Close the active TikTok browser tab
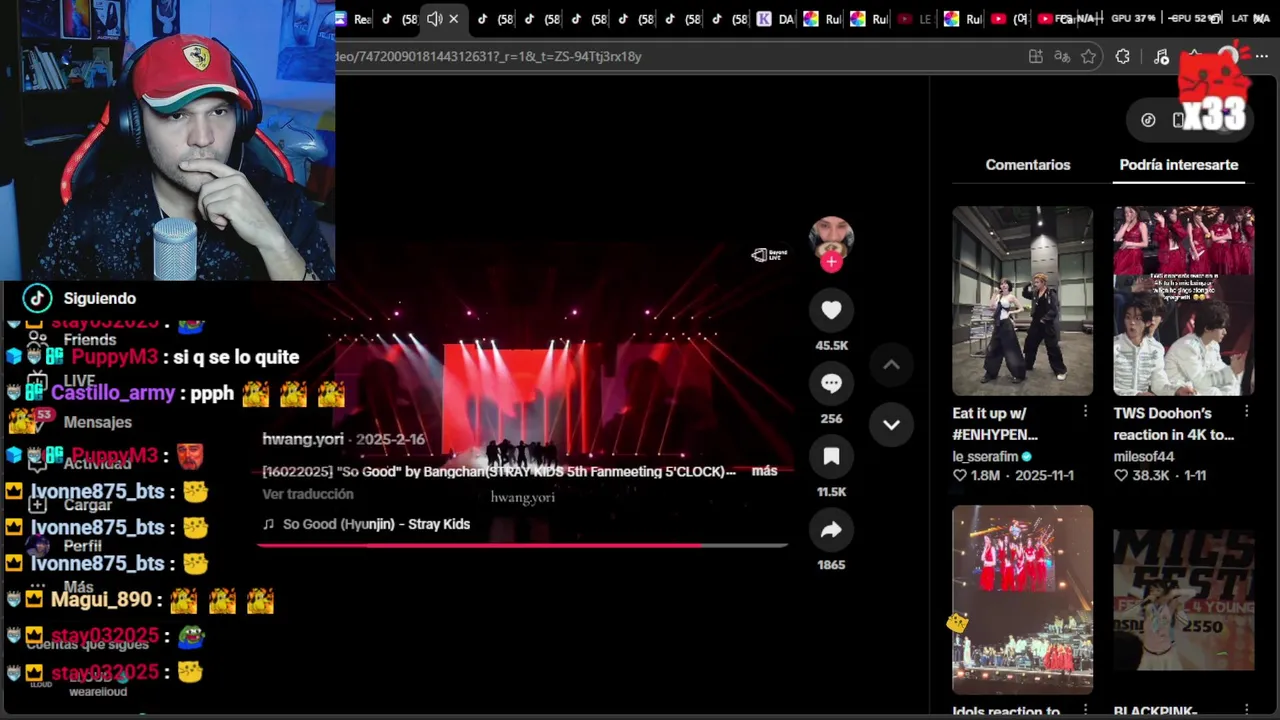This screenshot has width=1280, height=720. pos(453,19)
